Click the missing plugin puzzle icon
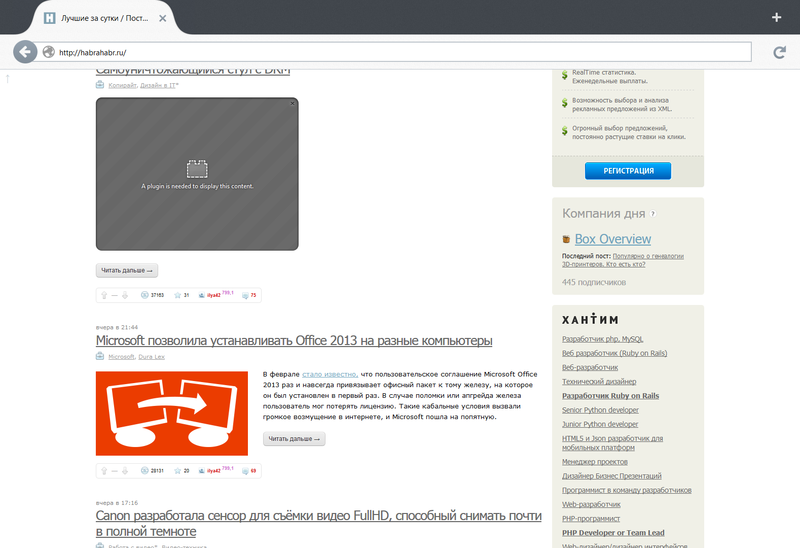 (197, 169)
